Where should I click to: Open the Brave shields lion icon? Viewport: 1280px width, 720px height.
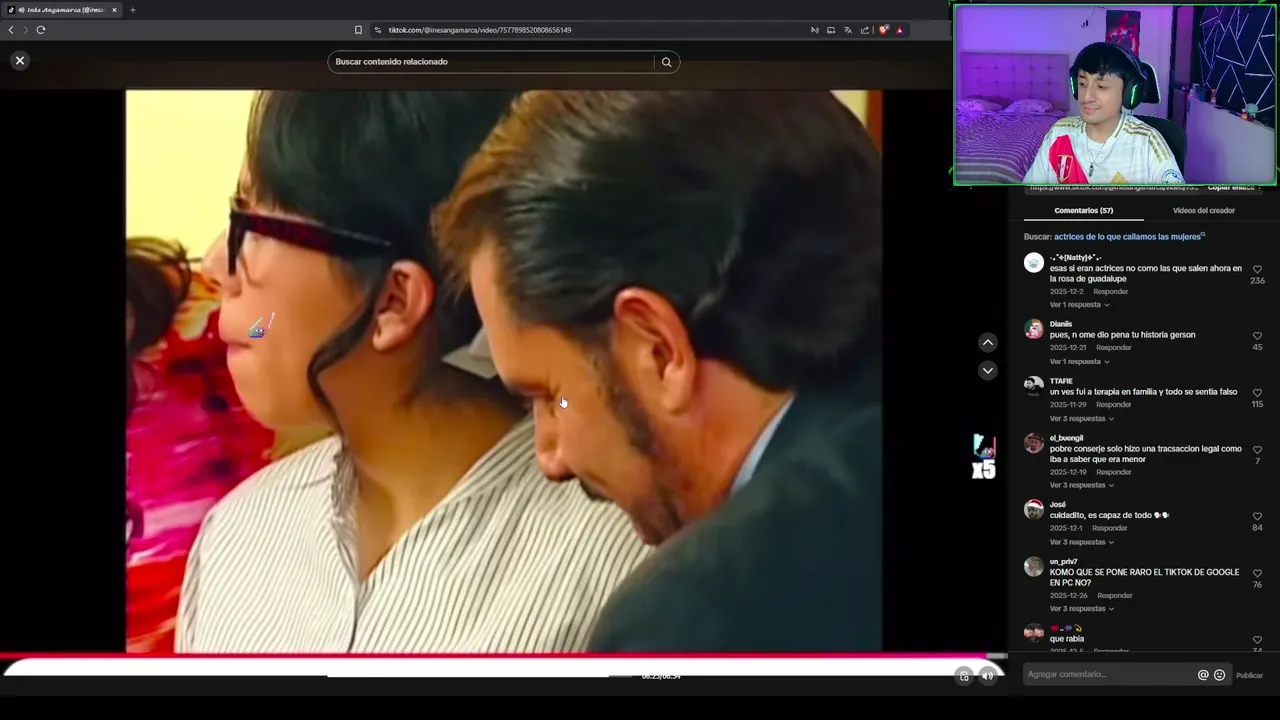883,30
